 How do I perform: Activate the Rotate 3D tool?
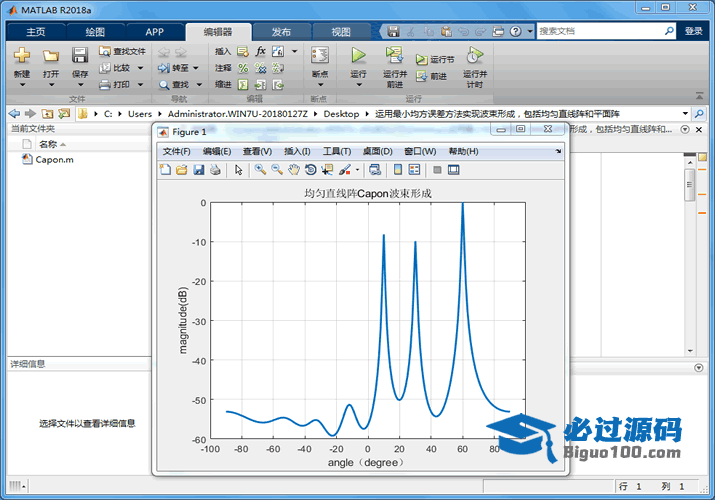tap(311, 170)
